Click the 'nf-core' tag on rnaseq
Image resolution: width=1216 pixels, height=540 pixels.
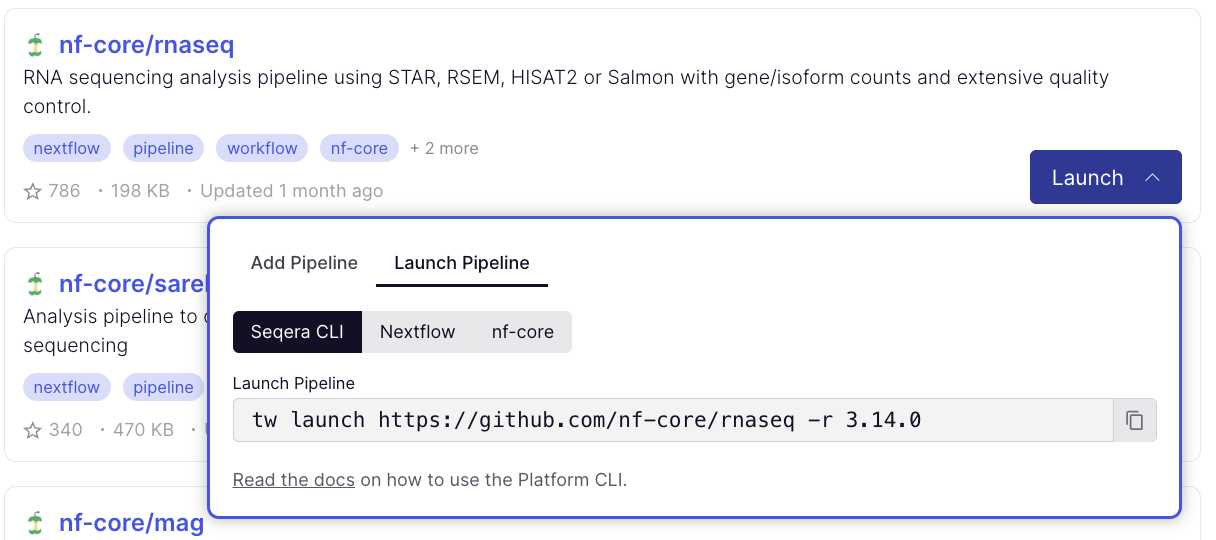[359, 148]
